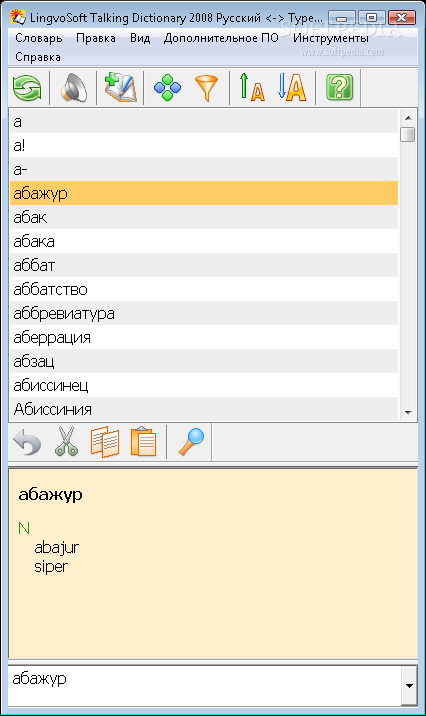Image resolution: width=426 pixels, height=716 pixels.
Task: Click the speaker pronounce word icon
Action: 73,88
